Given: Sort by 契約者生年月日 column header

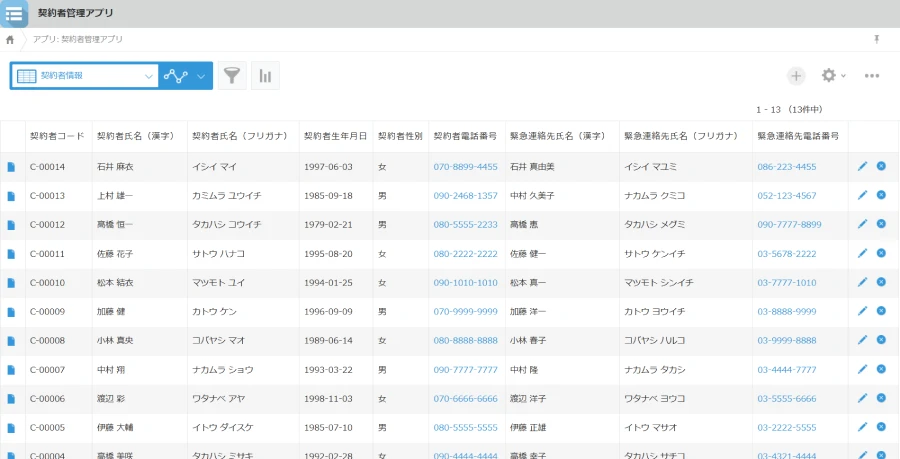Looking at the screenshot, I should point(335,137).
